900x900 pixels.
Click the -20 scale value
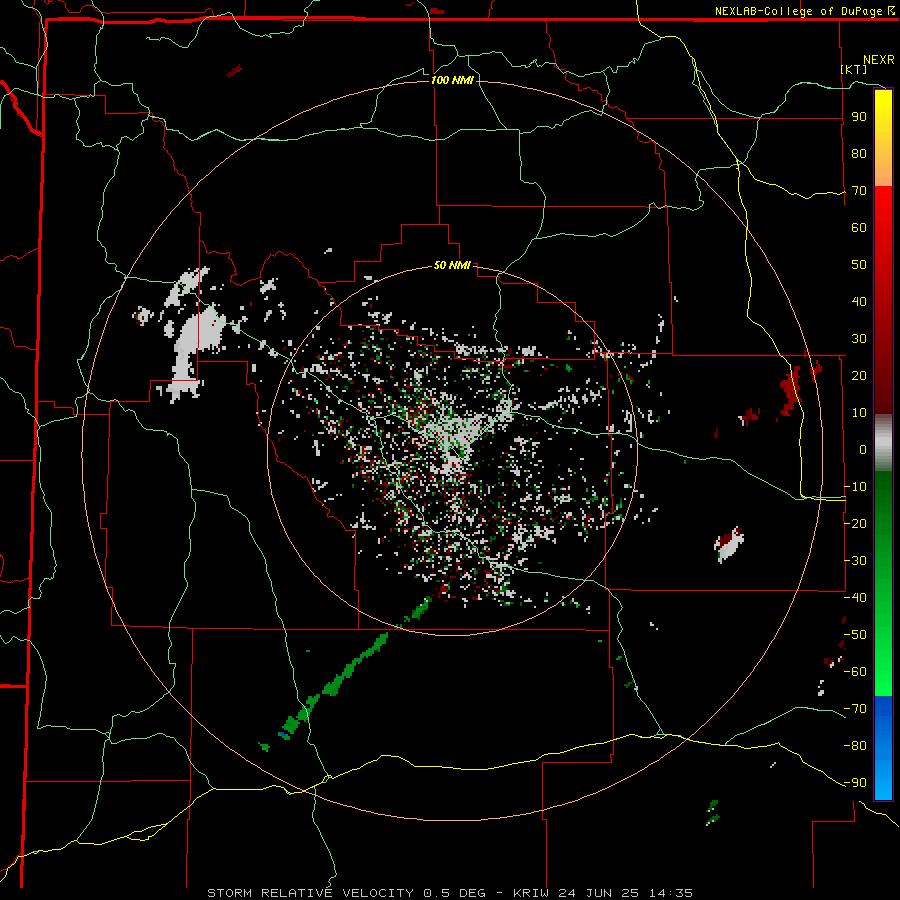coord(855,523)
